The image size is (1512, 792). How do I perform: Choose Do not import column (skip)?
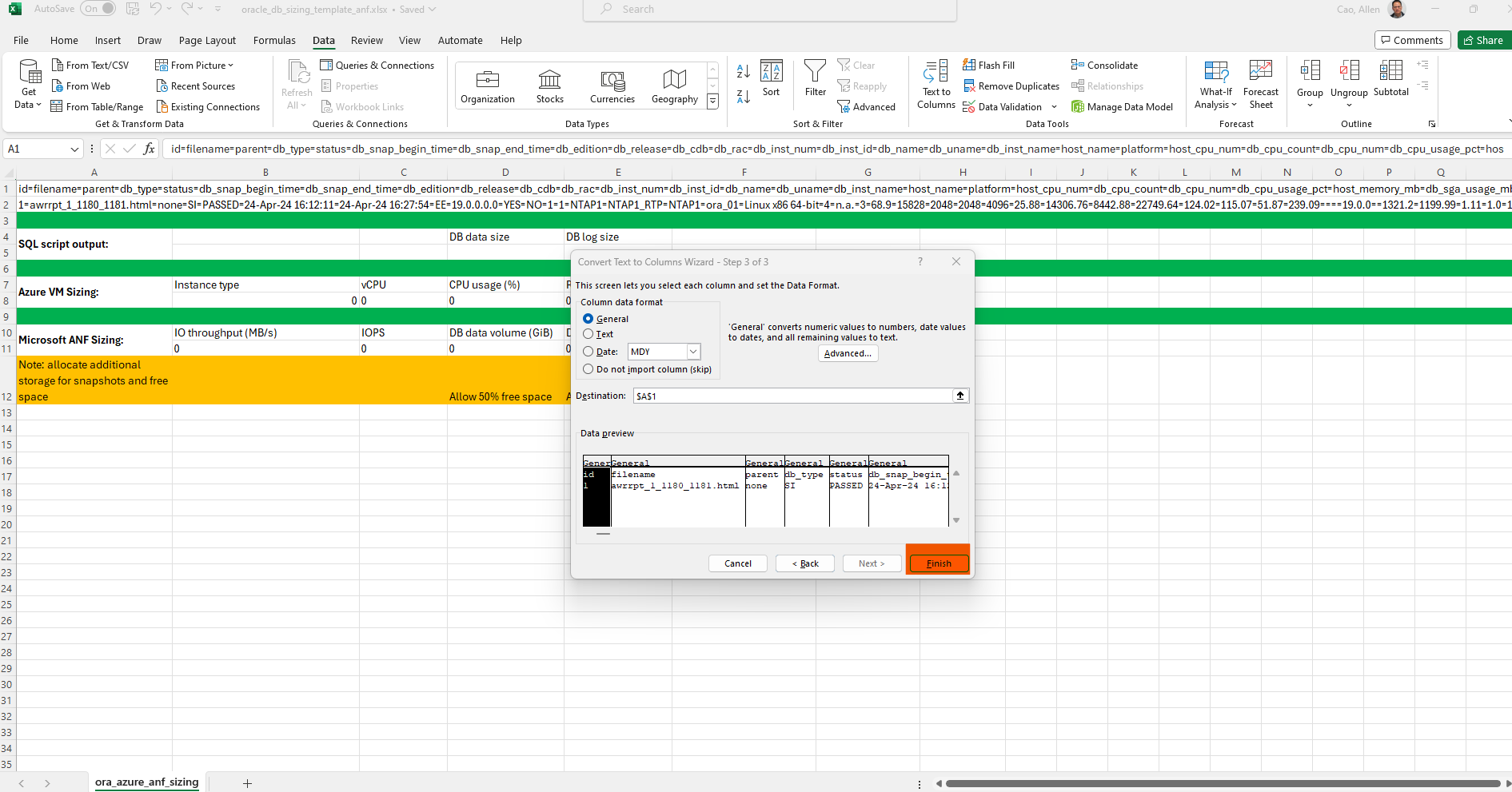point(588,369)
